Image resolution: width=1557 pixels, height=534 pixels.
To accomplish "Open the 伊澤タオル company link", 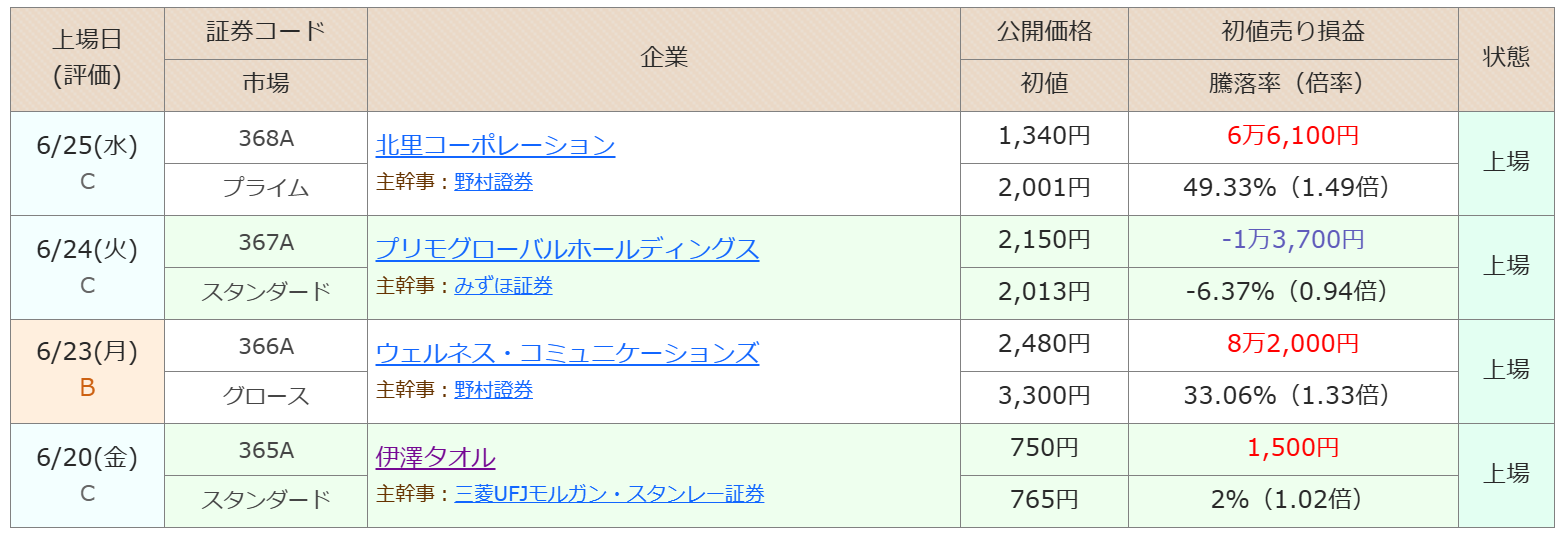I will coord(435,458).
